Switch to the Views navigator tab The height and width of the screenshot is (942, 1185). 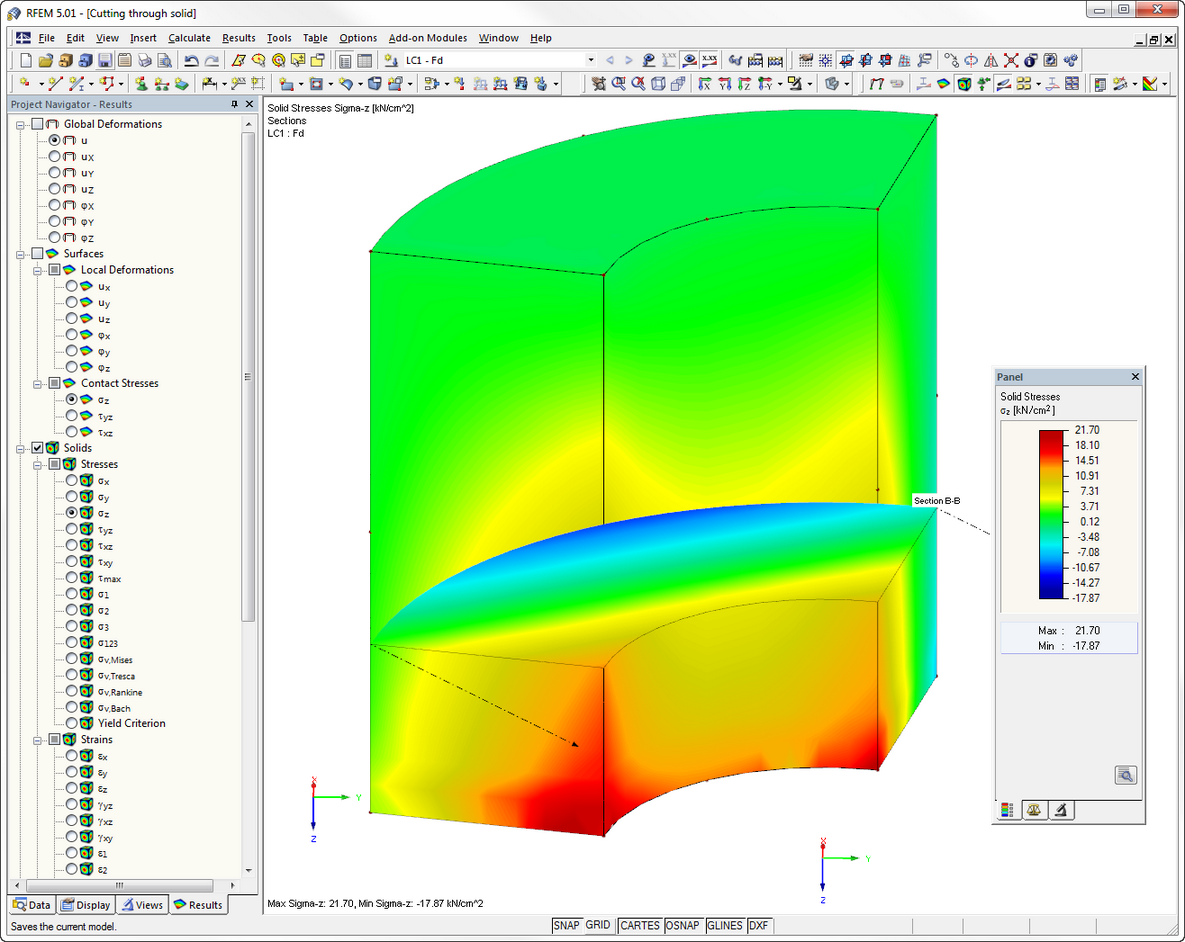pyautogui.click(x=142, y=905)
